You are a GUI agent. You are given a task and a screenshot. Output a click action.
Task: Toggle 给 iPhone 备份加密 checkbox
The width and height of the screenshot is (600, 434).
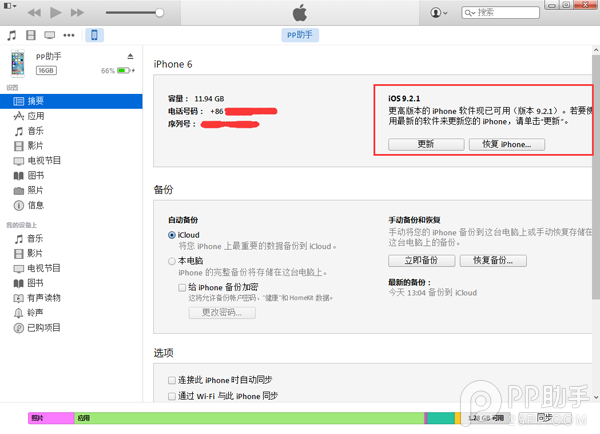tap(182, 287)
